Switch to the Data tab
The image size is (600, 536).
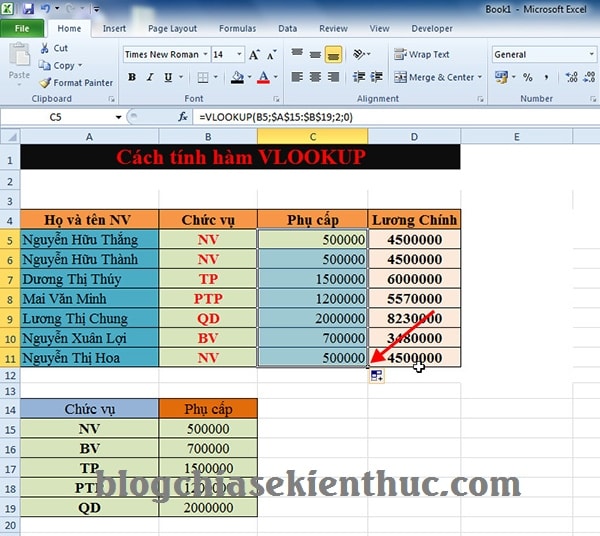(287, 28)
